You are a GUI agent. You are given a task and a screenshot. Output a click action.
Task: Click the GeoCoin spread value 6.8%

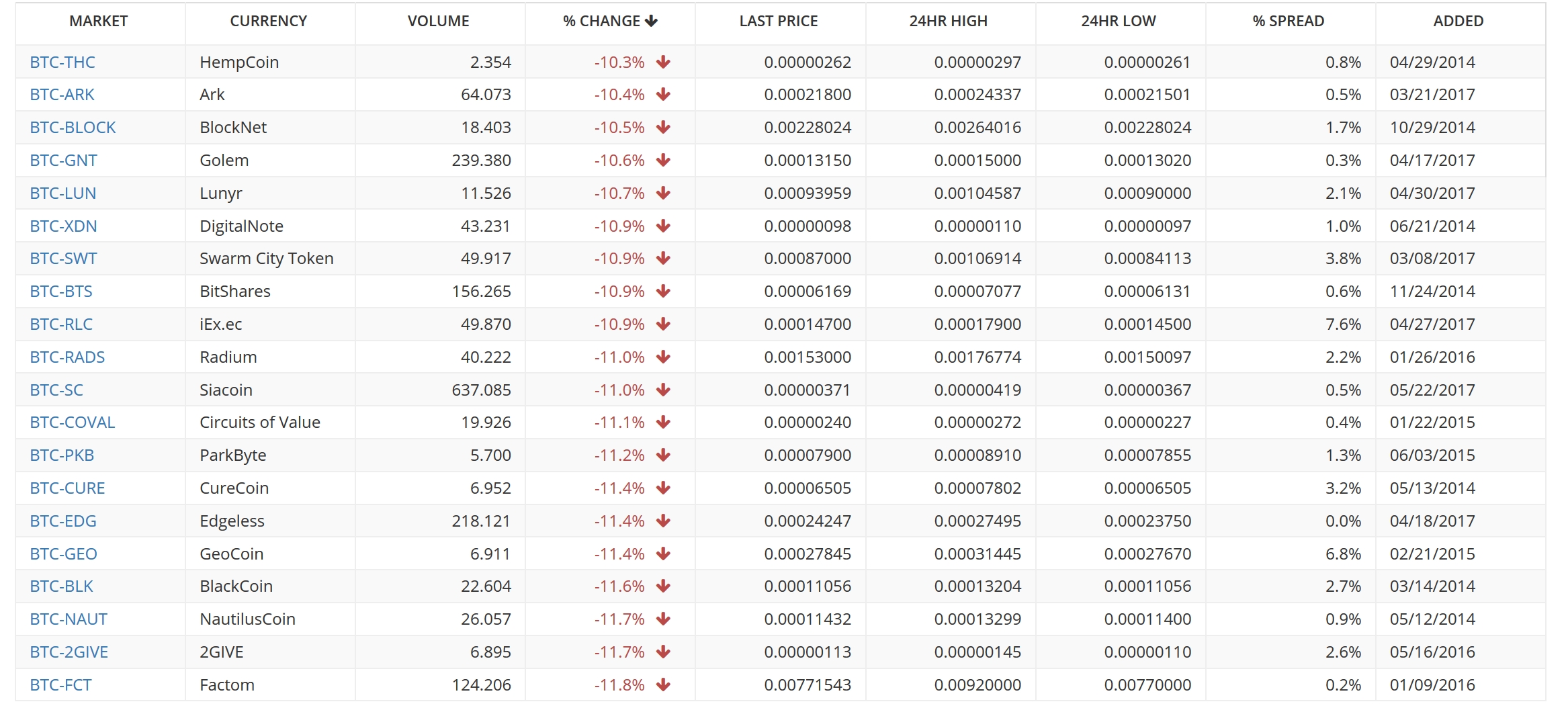click(1343, 554)
